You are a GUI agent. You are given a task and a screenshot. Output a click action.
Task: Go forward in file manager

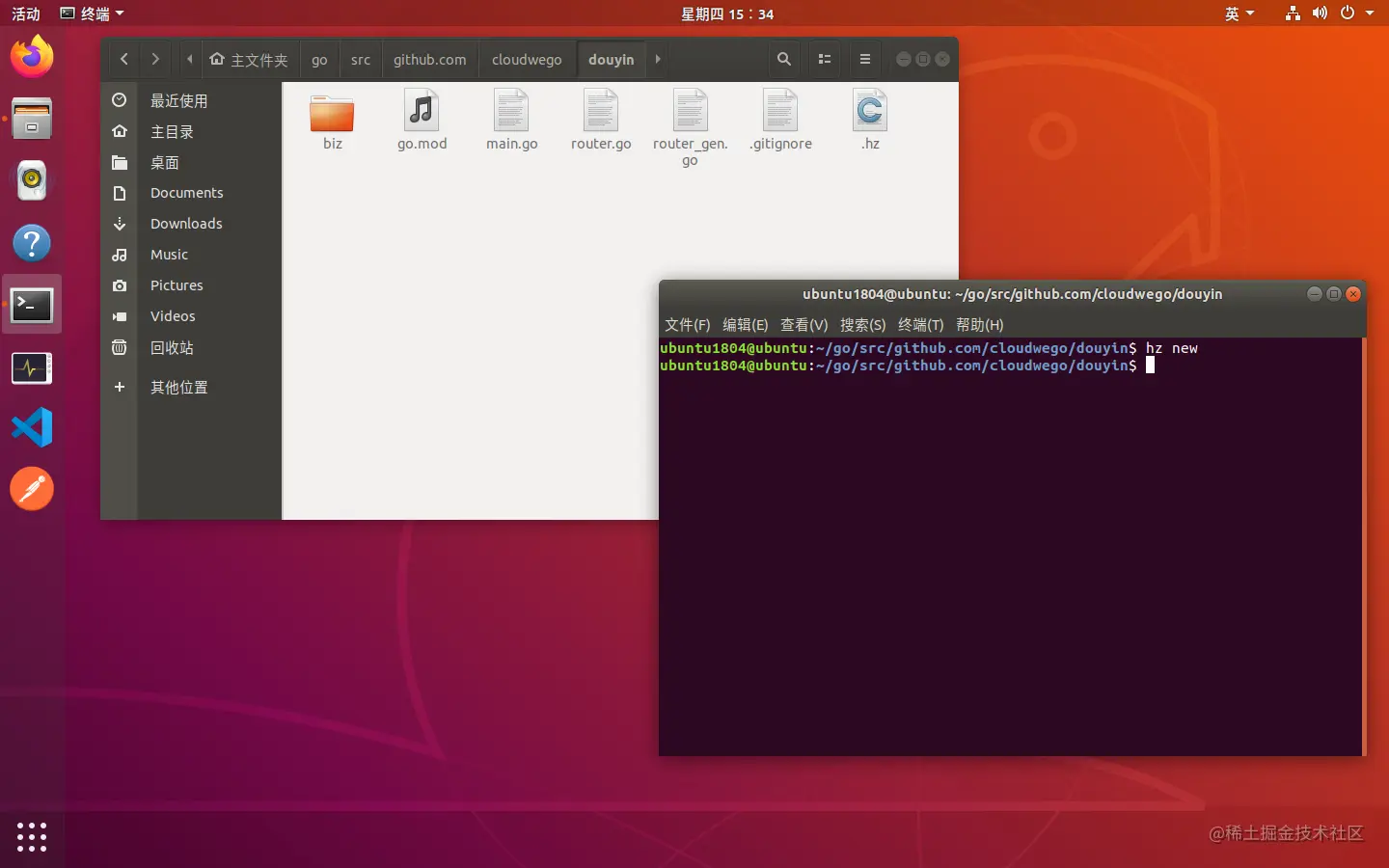coord(155,59)
